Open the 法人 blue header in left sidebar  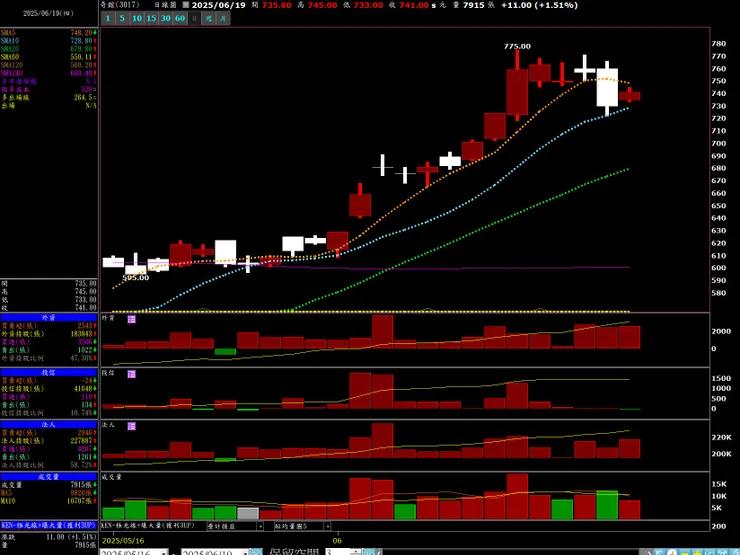tap(49, 425)
